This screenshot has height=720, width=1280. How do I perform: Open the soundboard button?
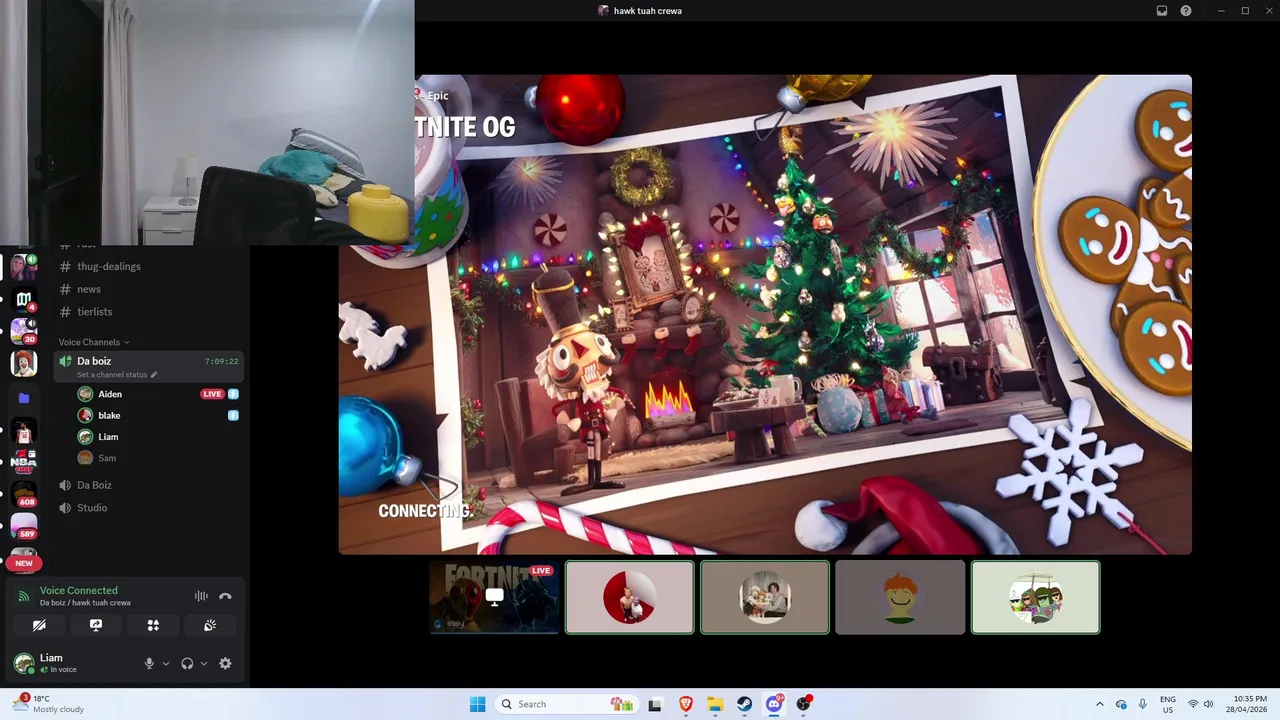click(210, 625)
